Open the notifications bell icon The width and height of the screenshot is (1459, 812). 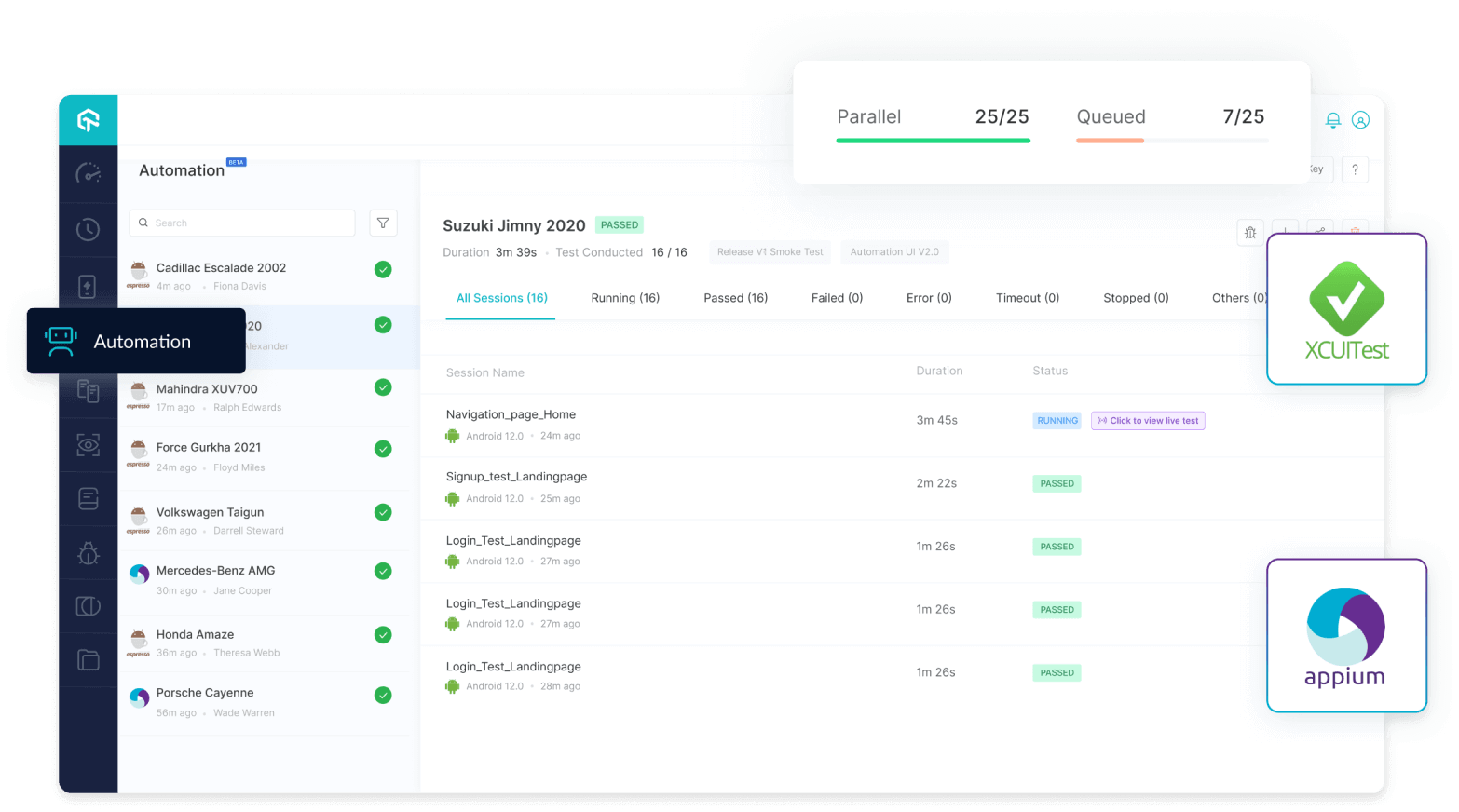[1332, 119]
